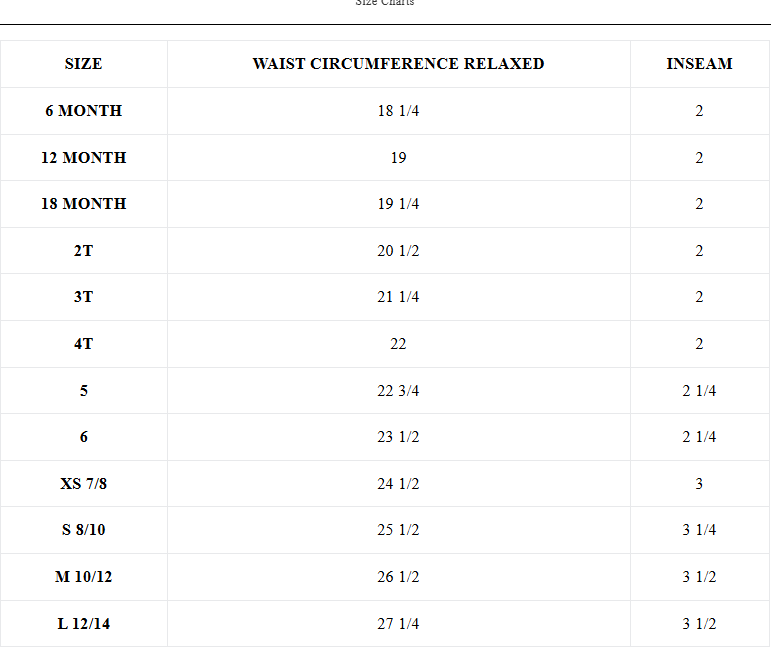Viewport: 771px width, 661px height.
Task: Click the SIZE column header
Action: tap(84, 64)
